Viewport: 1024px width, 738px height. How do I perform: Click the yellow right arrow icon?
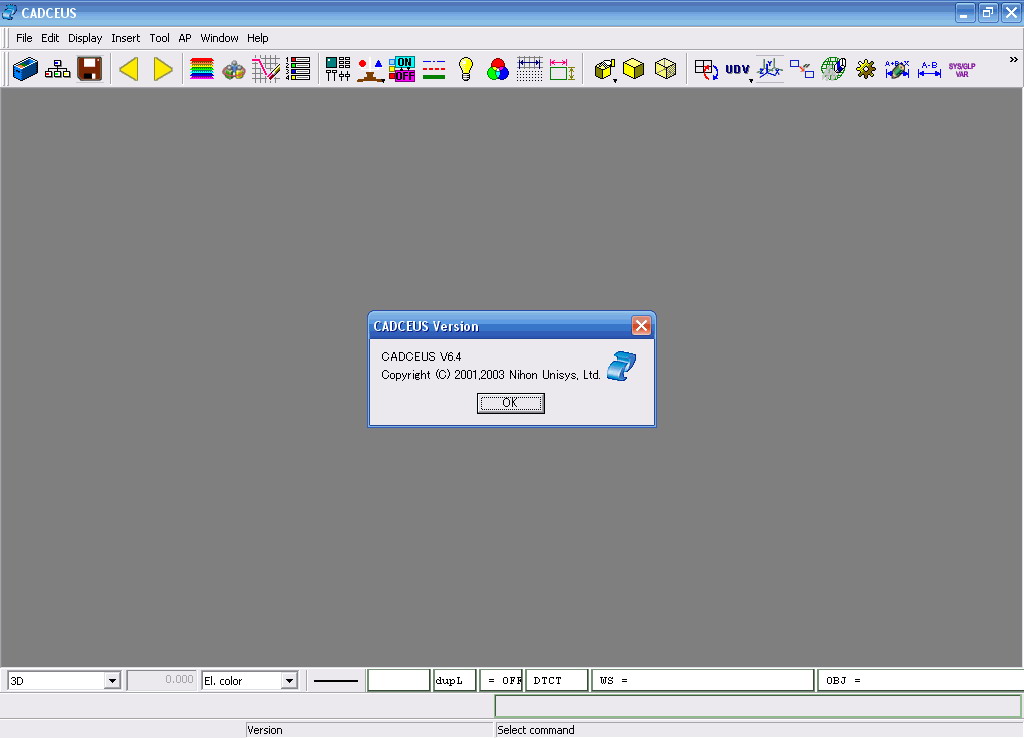163,69
